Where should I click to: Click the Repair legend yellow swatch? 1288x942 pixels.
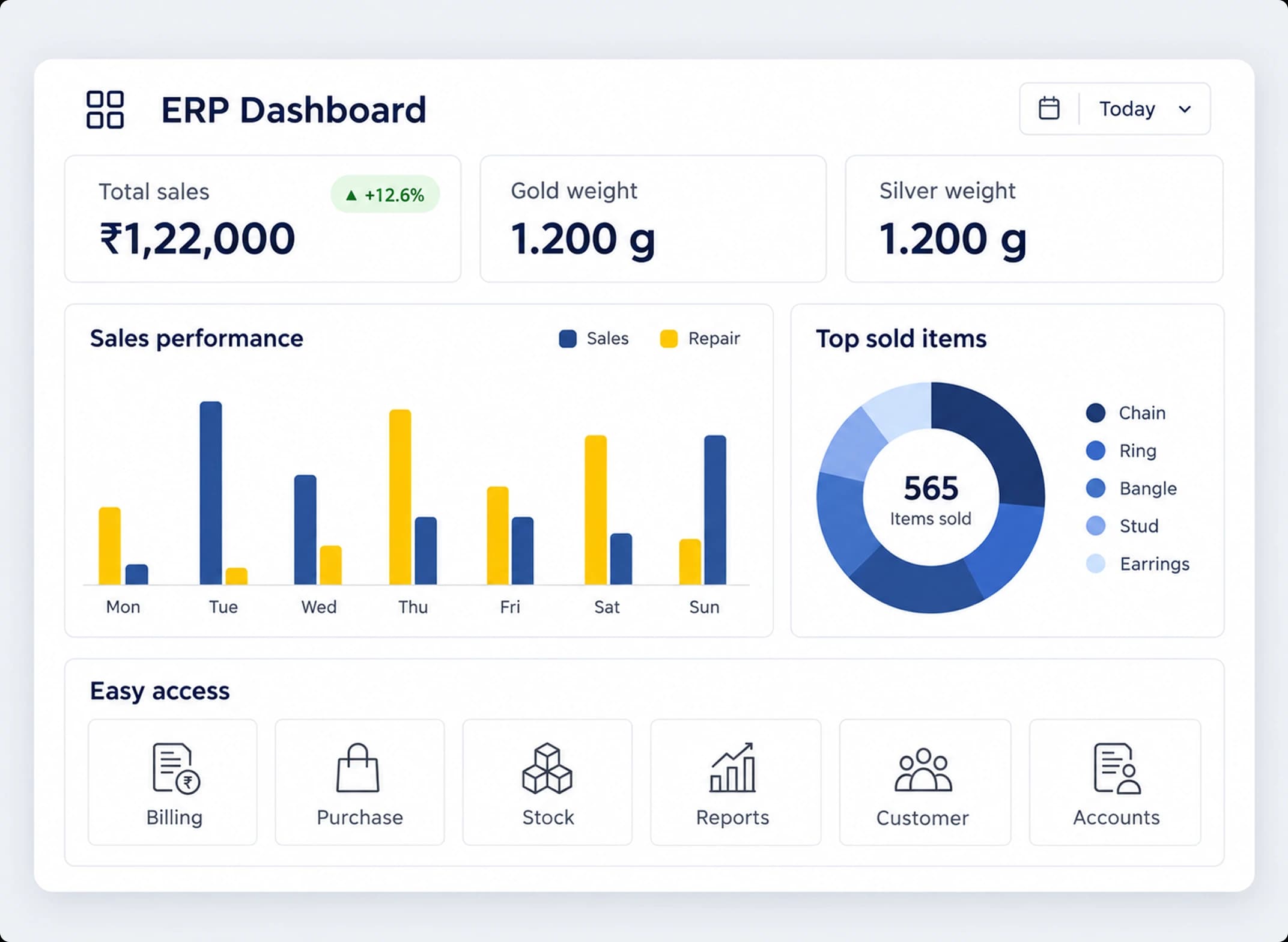click(x=669, y=339)
